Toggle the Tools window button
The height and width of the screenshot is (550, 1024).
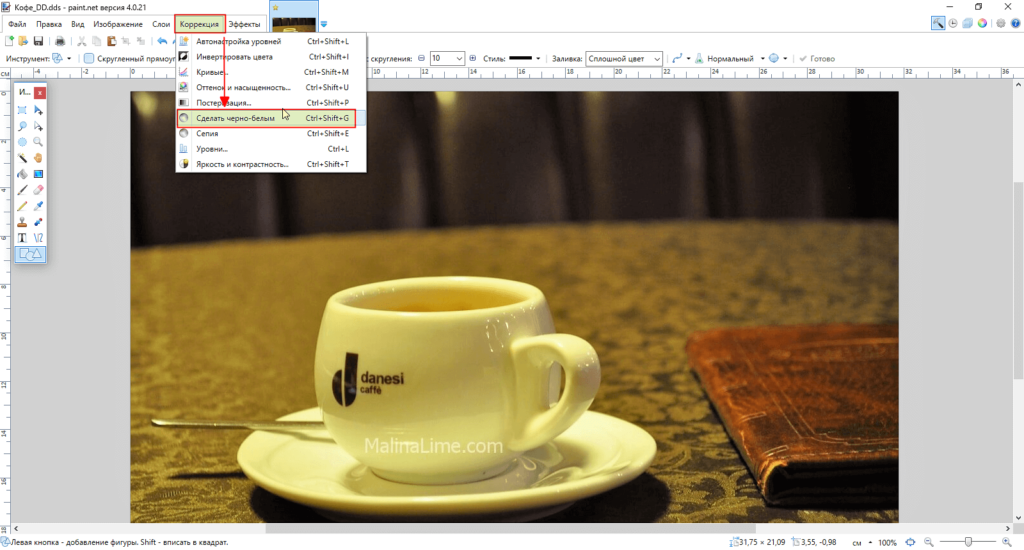938,23
